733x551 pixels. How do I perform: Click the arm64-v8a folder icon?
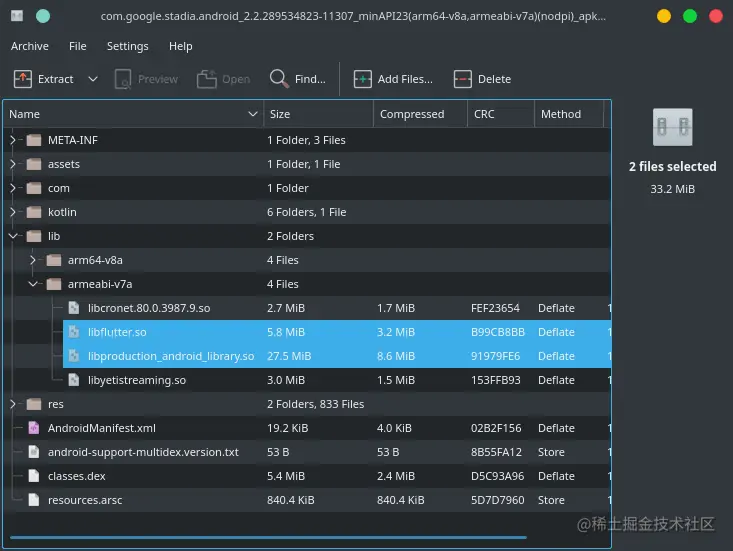(54, 260)
